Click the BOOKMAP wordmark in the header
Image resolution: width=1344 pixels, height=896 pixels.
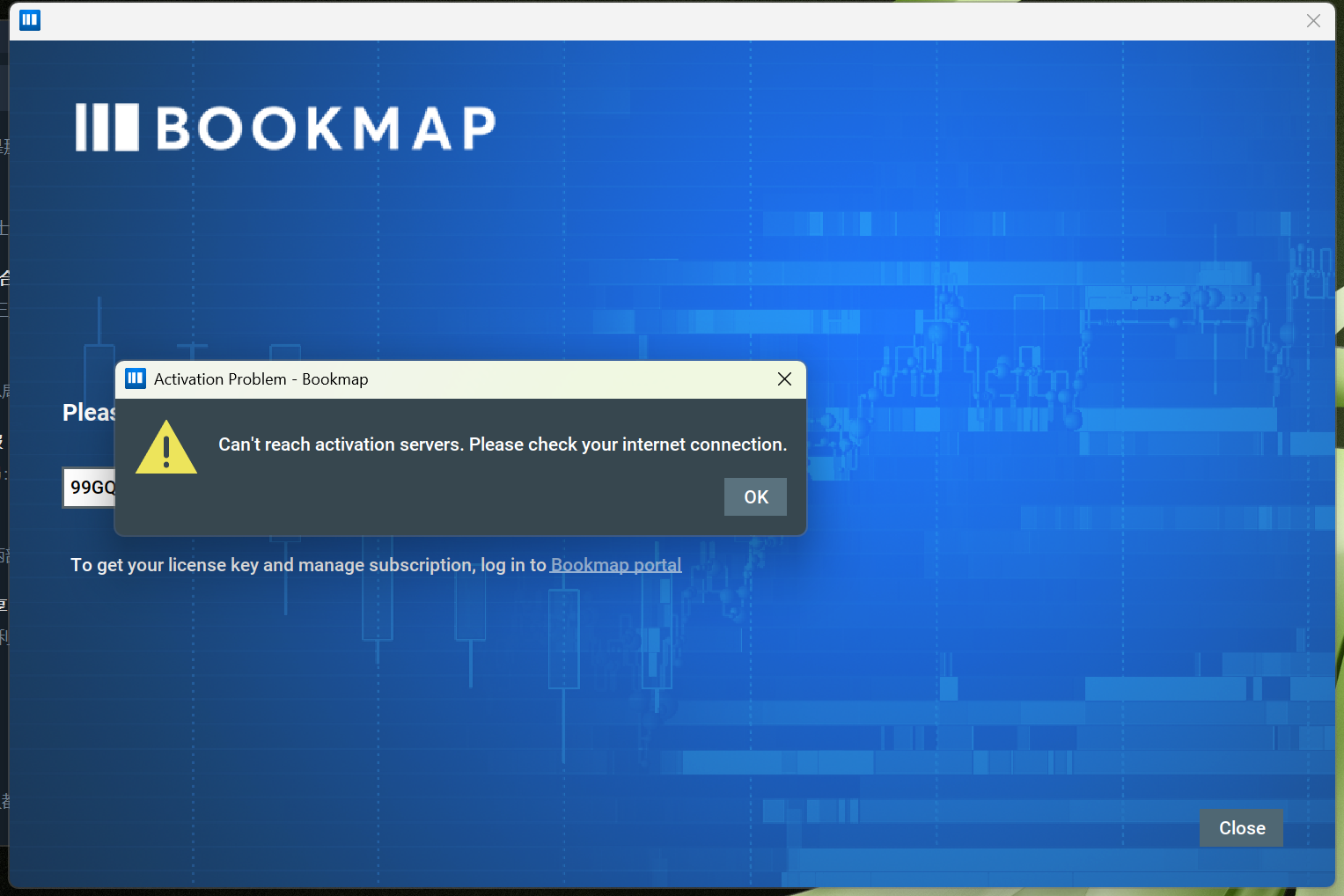pyautogui.click(x=326, y=129)
